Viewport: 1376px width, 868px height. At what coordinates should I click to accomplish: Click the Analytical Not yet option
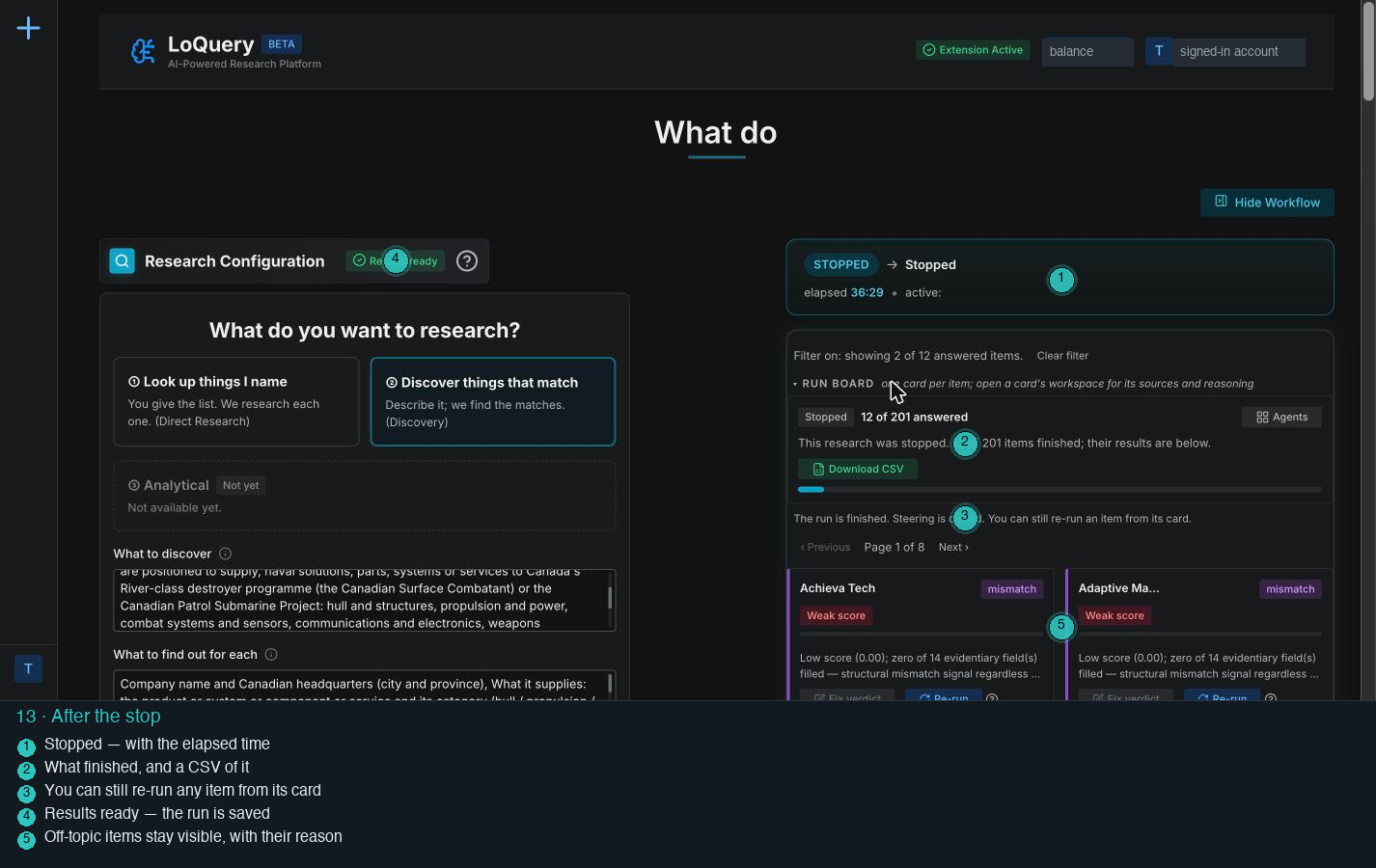(x=365, y=496)
